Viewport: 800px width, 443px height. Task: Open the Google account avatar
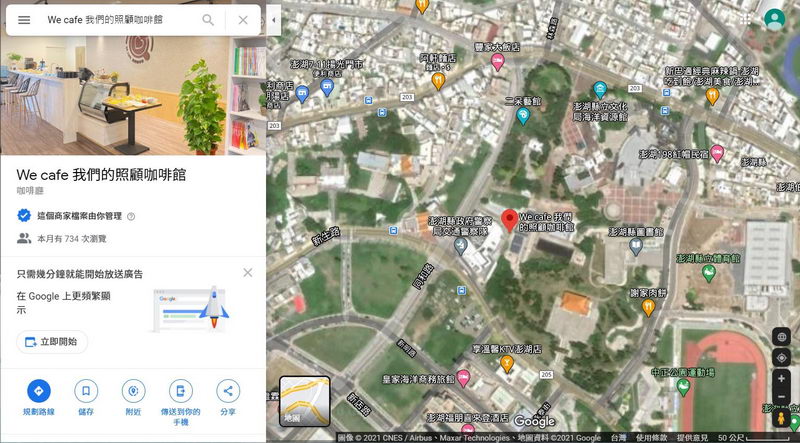(774, 19)
